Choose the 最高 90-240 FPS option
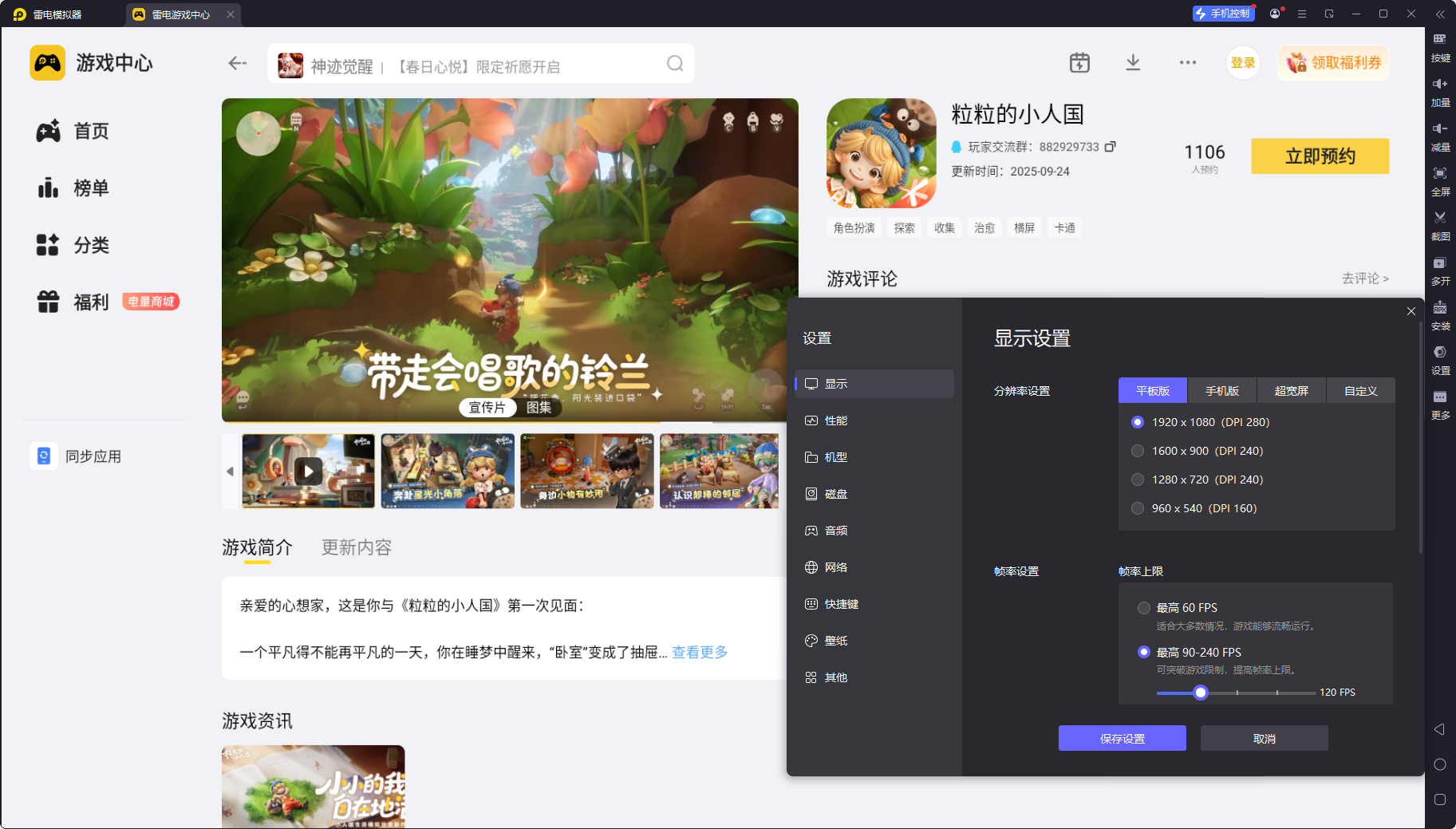1456x829 pixels. 1190,652
